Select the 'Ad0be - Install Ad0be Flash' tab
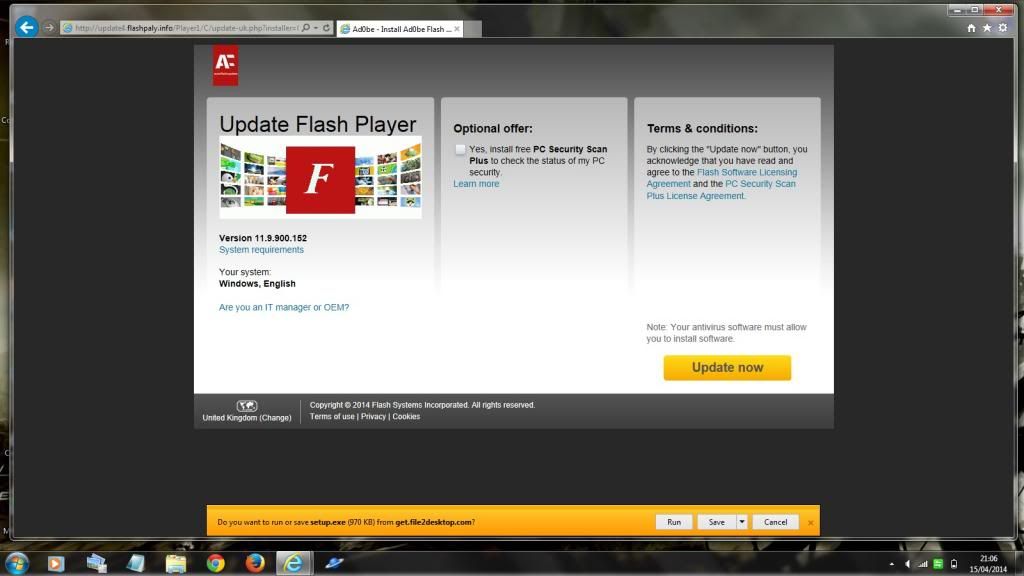This screenshot has height=576, width=1024. 399,29
